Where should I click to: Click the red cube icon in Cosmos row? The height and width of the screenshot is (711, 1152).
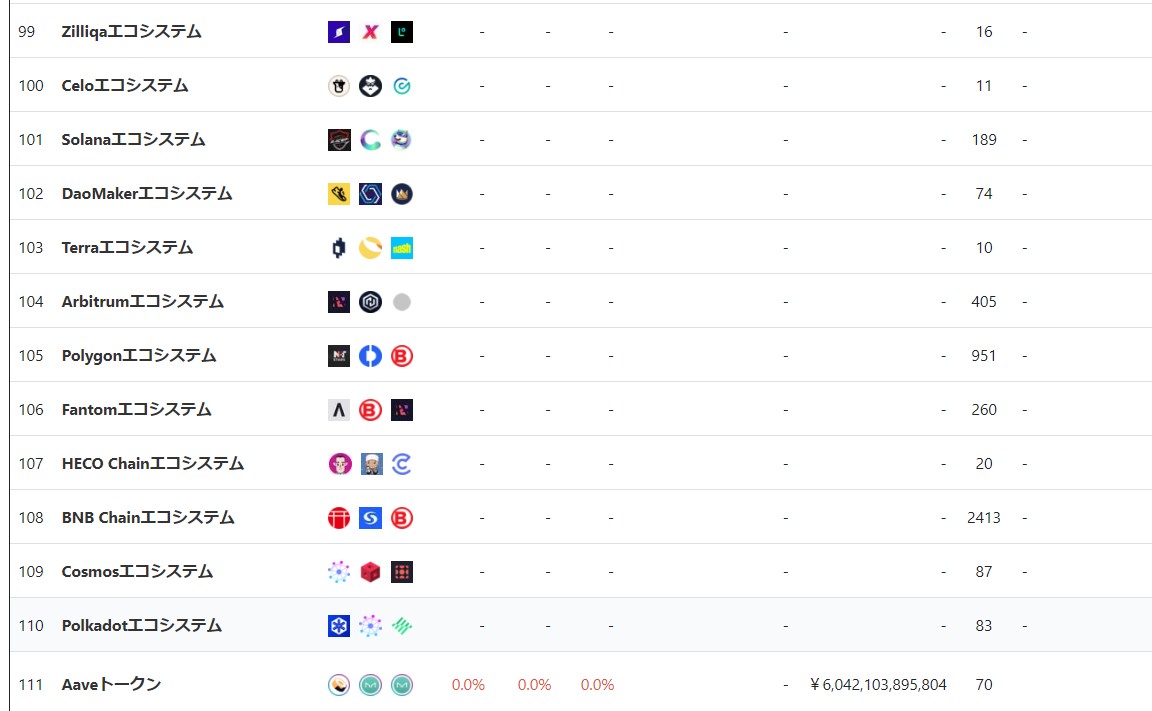(x=370, y=572)
